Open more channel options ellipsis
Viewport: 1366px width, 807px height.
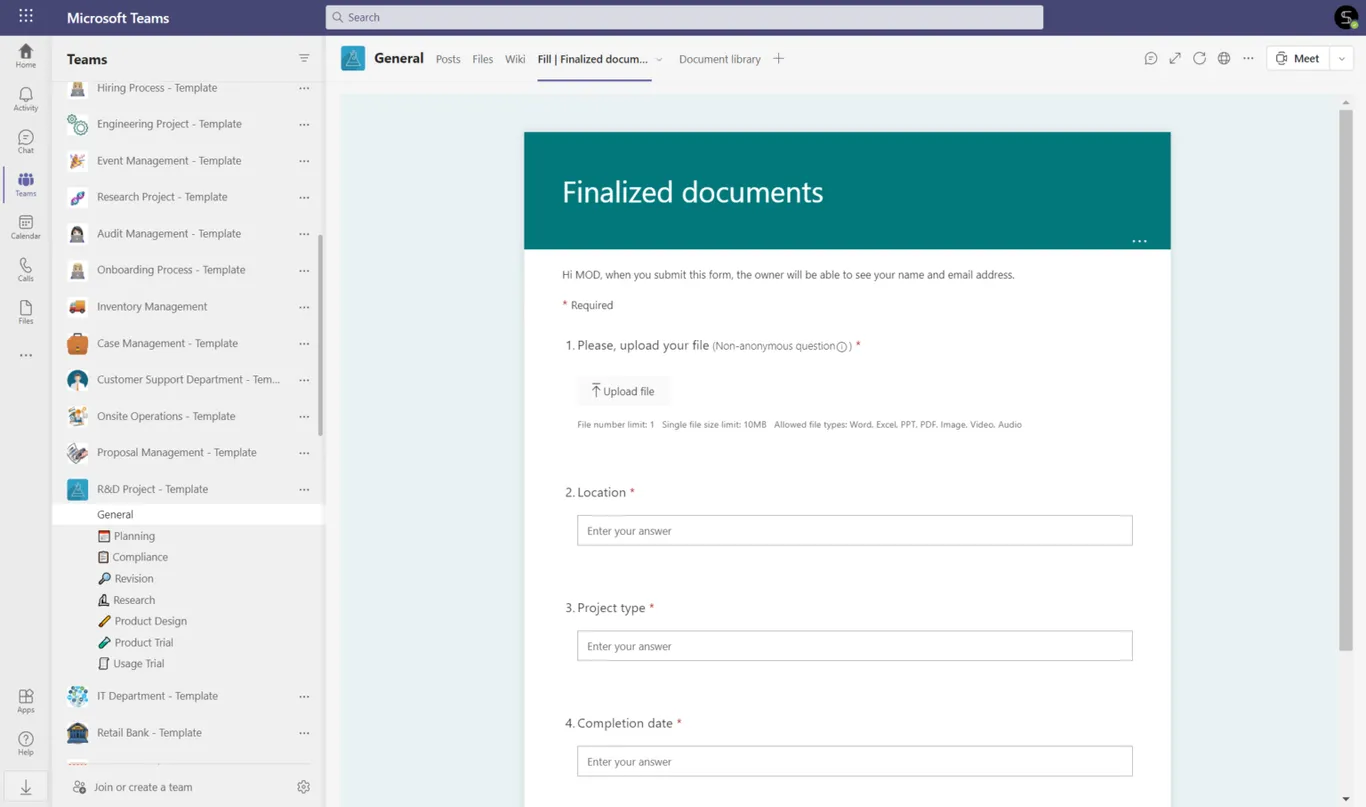tap(1248, 58)
